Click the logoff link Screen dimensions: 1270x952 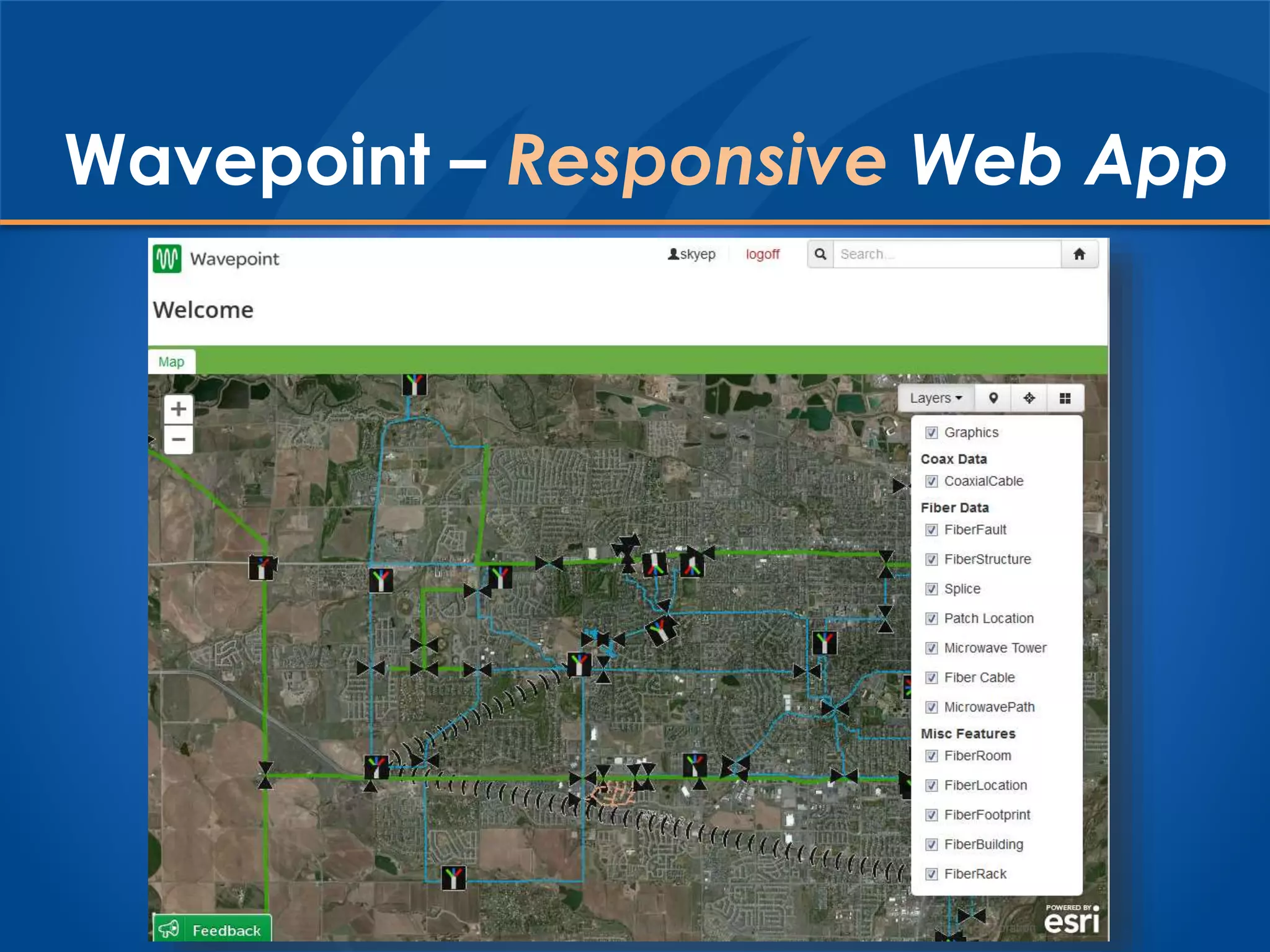(x=762, y=254)
